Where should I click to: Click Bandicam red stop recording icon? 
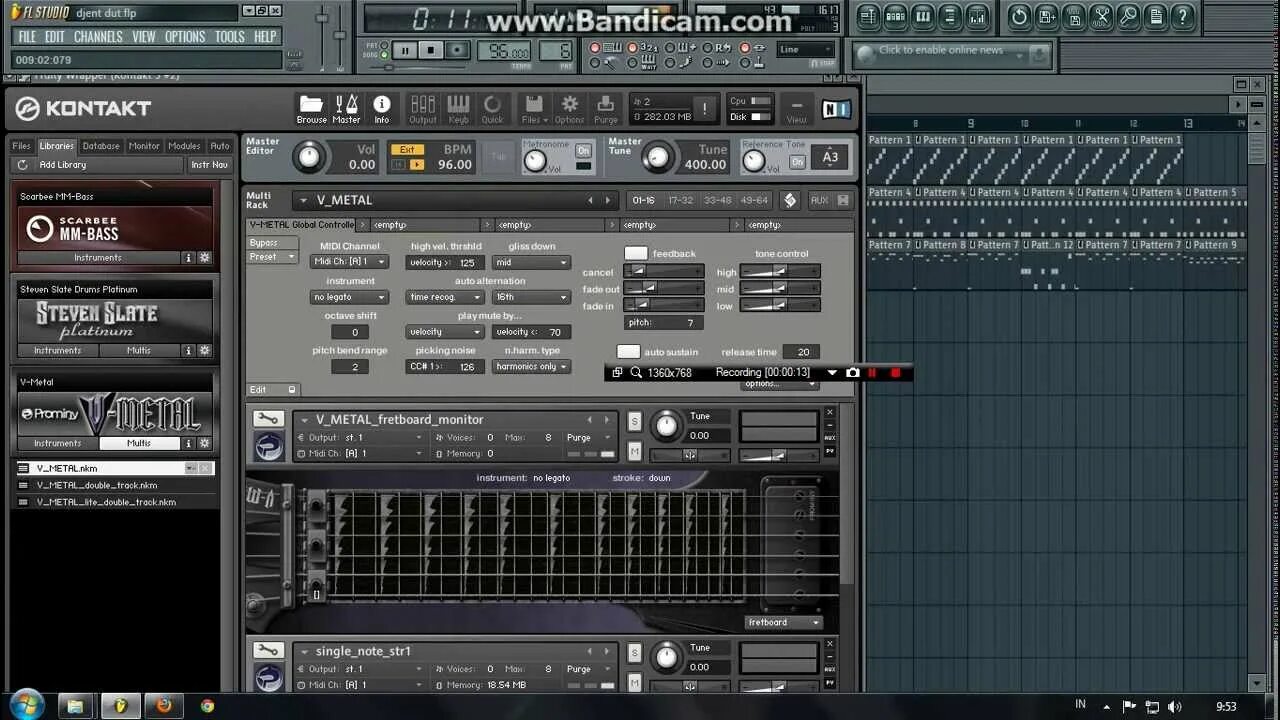tap(895, 373)
